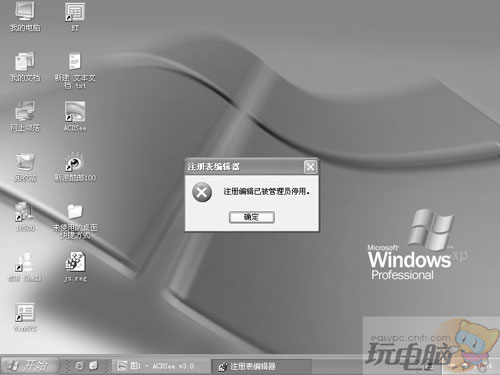Open the 我的电脑 desktop icon
Screen dimensions: 500x375
25,17
